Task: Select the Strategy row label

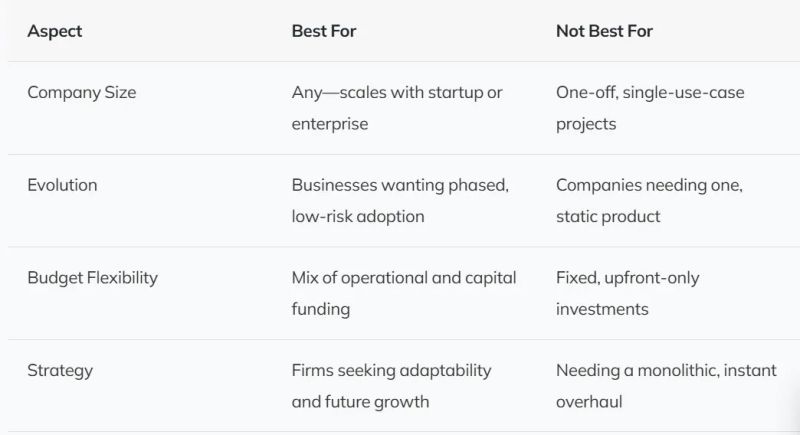Action: pos(60,370)
